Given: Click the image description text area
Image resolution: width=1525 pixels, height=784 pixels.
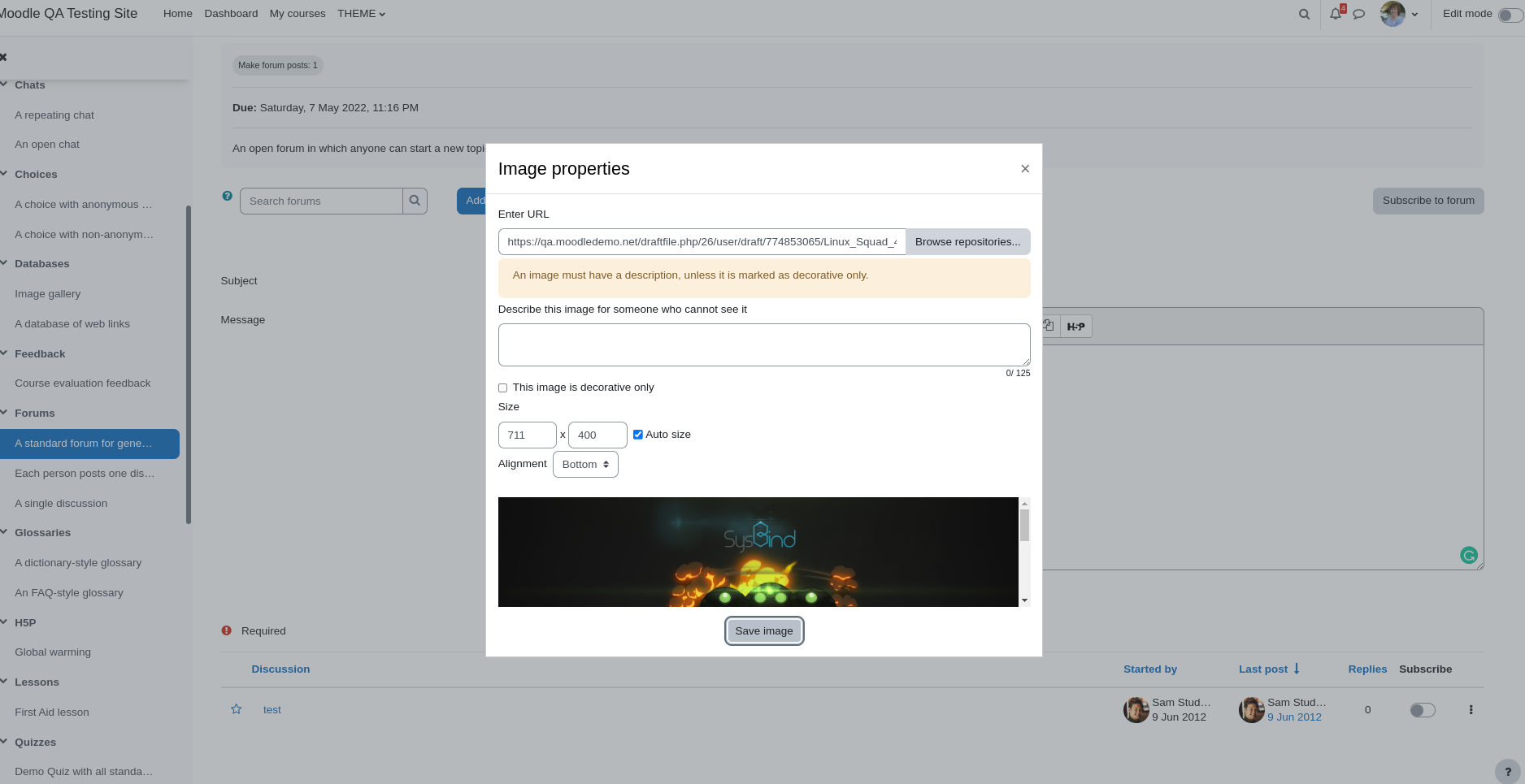Looking at the screenshot, I should click(x=764, y=344).
